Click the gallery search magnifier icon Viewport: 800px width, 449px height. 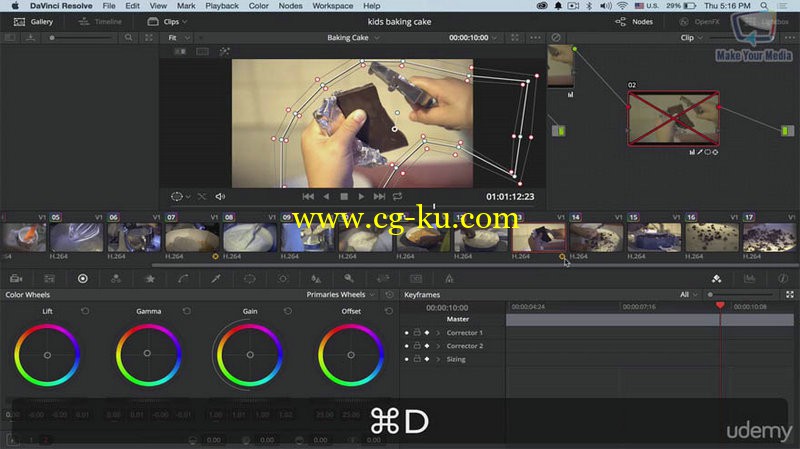click(x=129, y=38)
